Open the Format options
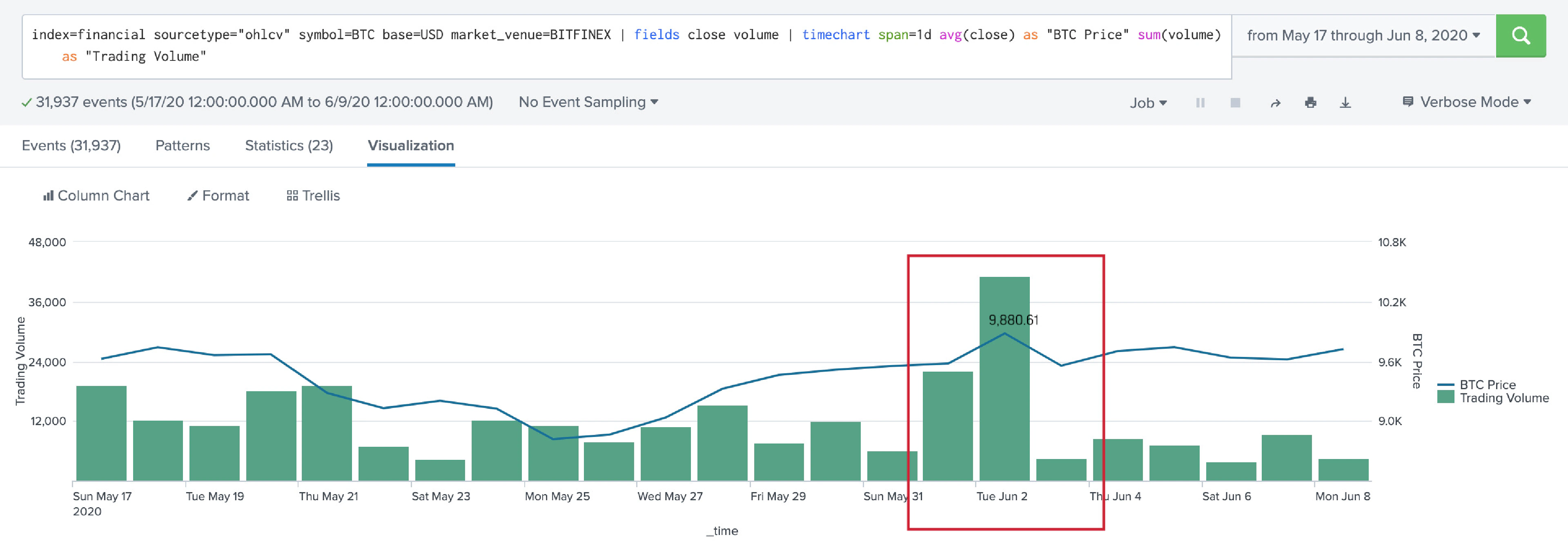This screenshot has width=1568, height=546. click(218, 195)
